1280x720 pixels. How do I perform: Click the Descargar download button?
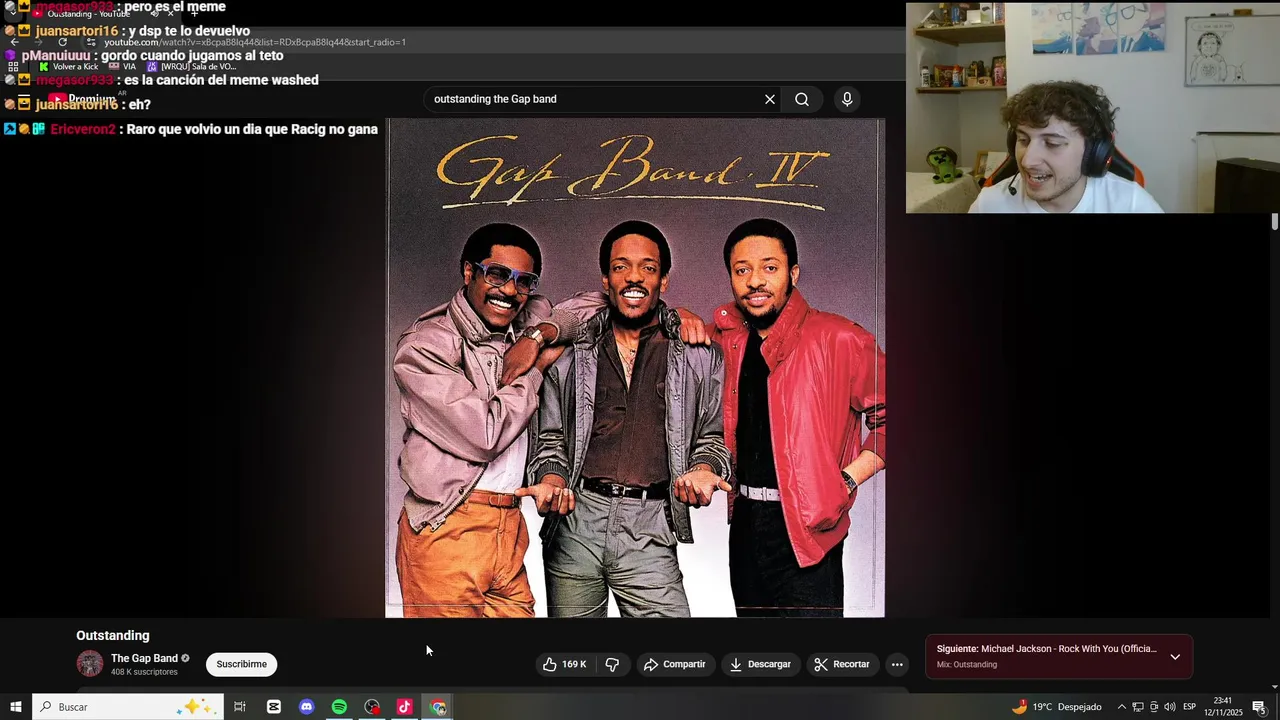coord(760,664)
